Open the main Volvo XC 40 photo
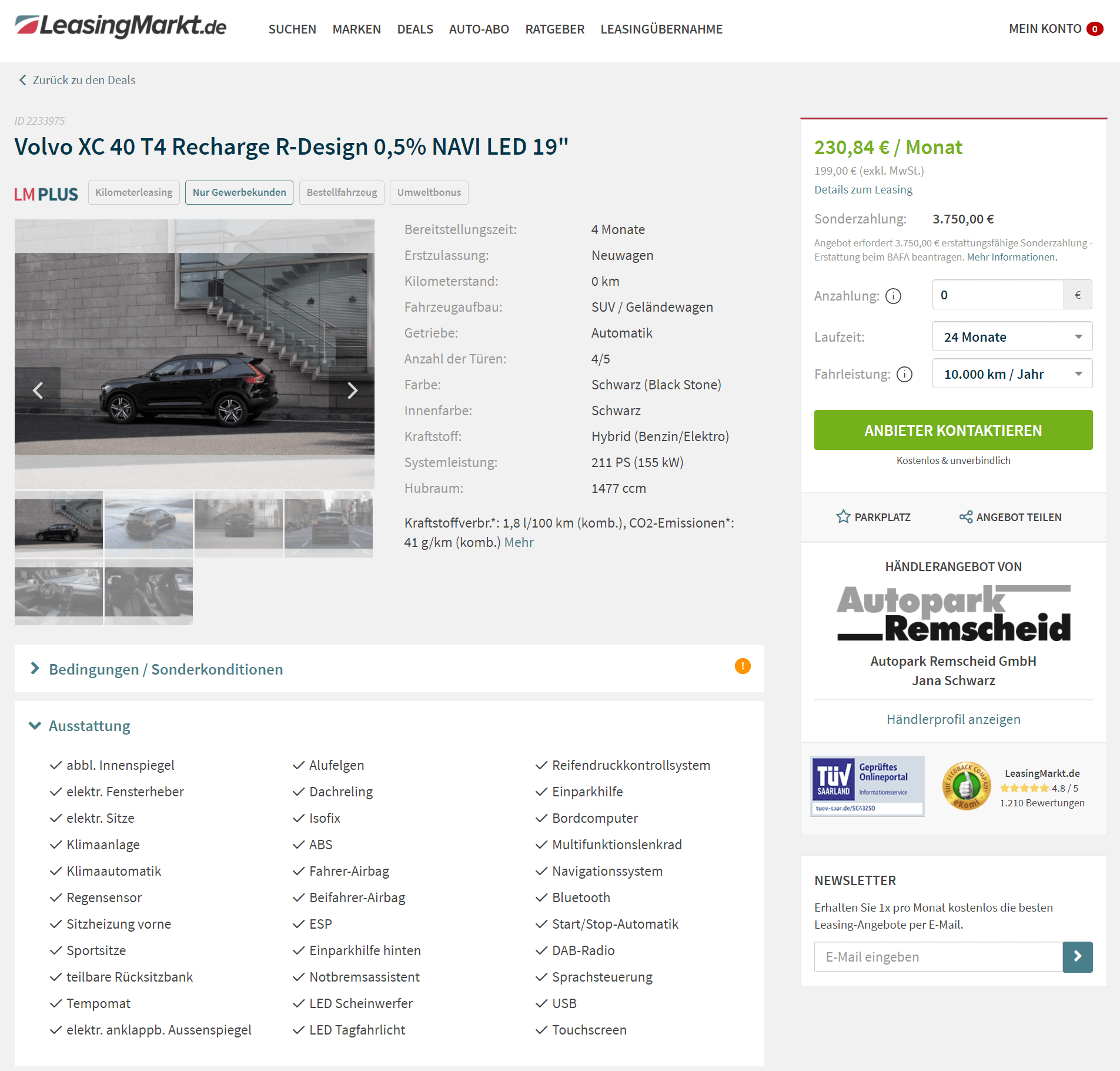Image resolution: width=1120 pixels, height=1071 pixels. 195,353
